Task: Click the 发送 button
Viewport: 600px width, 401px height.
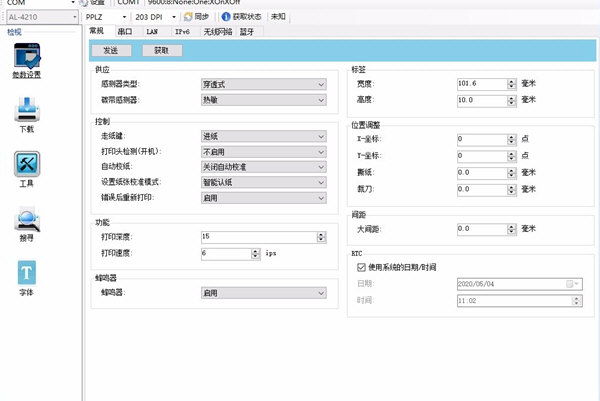Action: 111,51
